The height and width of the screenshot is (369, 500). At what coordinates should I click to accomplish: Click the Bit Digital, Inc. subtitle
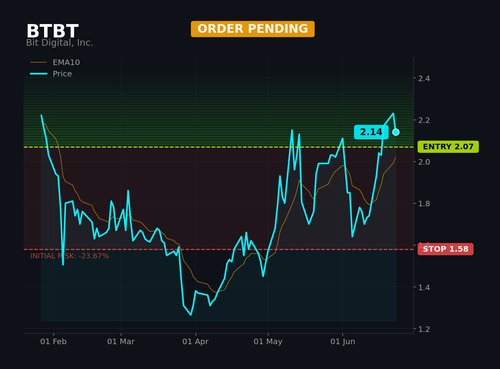[x=60, y=43]
